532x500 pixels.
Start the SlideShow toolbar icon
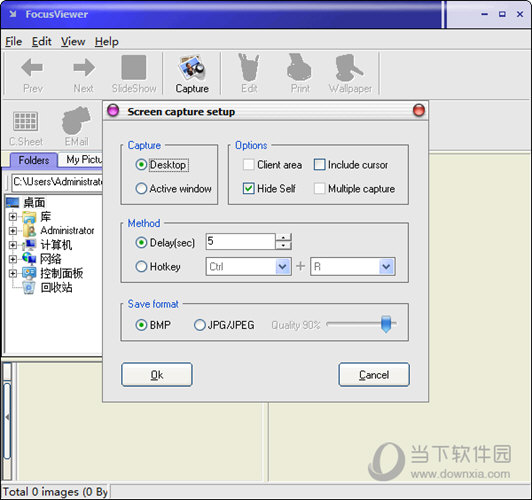click(134, 68)
